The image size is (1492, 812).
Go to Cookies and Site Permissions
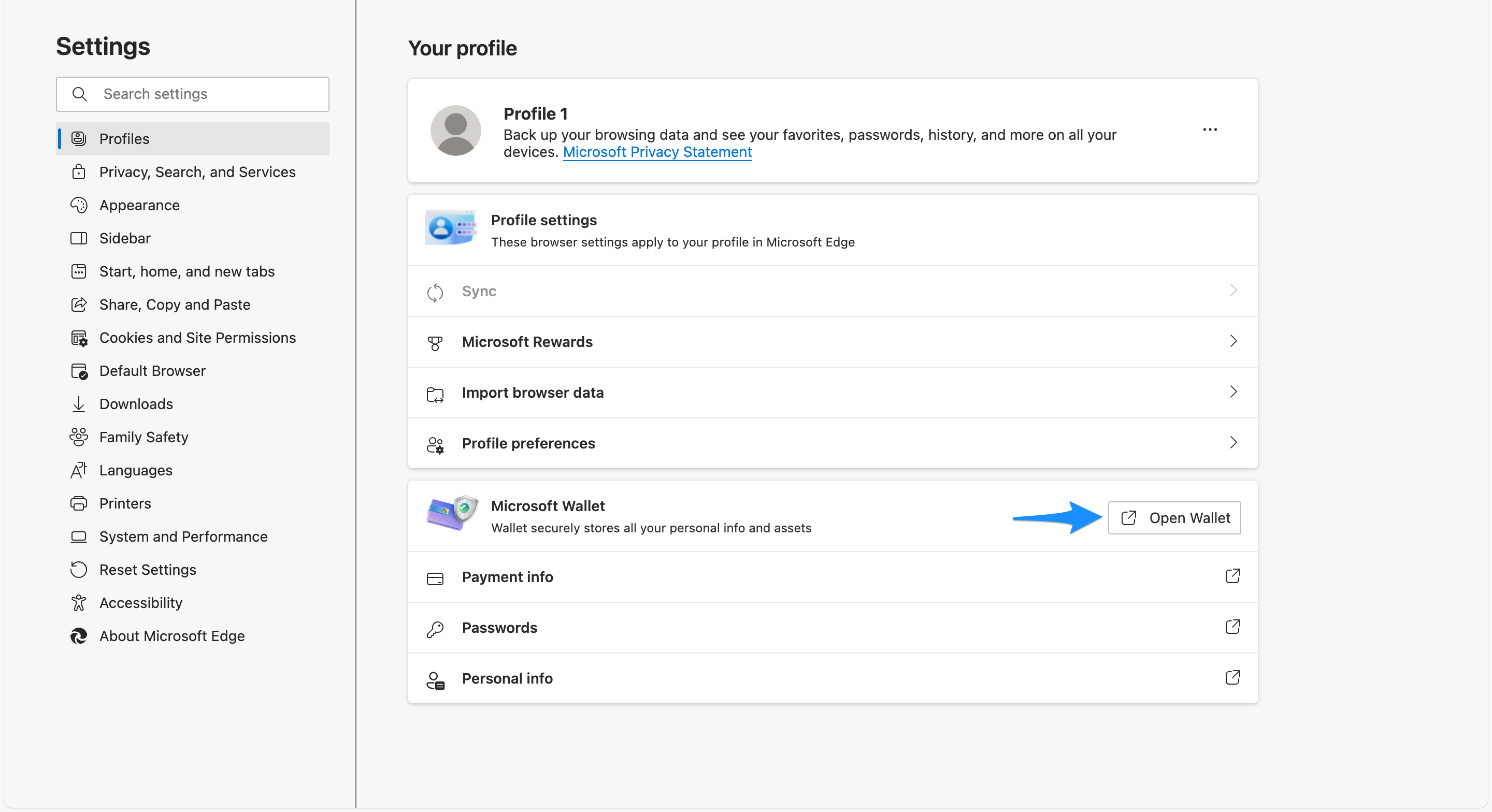pyautogui.click(x=193, y=338)
